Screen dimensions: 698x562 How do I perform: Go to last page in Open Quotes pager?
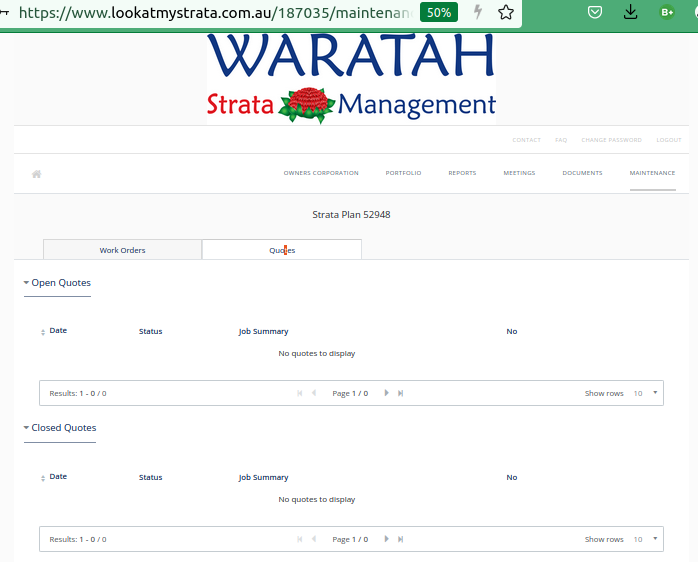tap(401, 393)
